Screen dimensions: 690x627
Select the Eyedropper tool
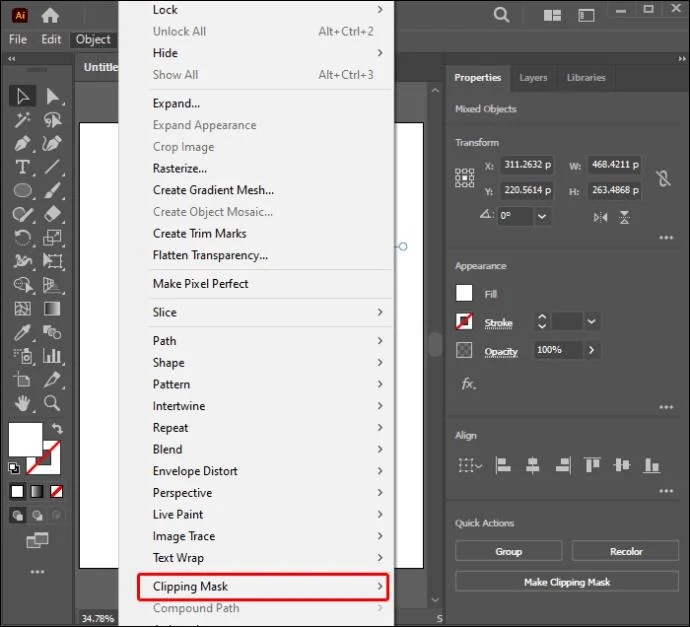[x=22, y=333]
